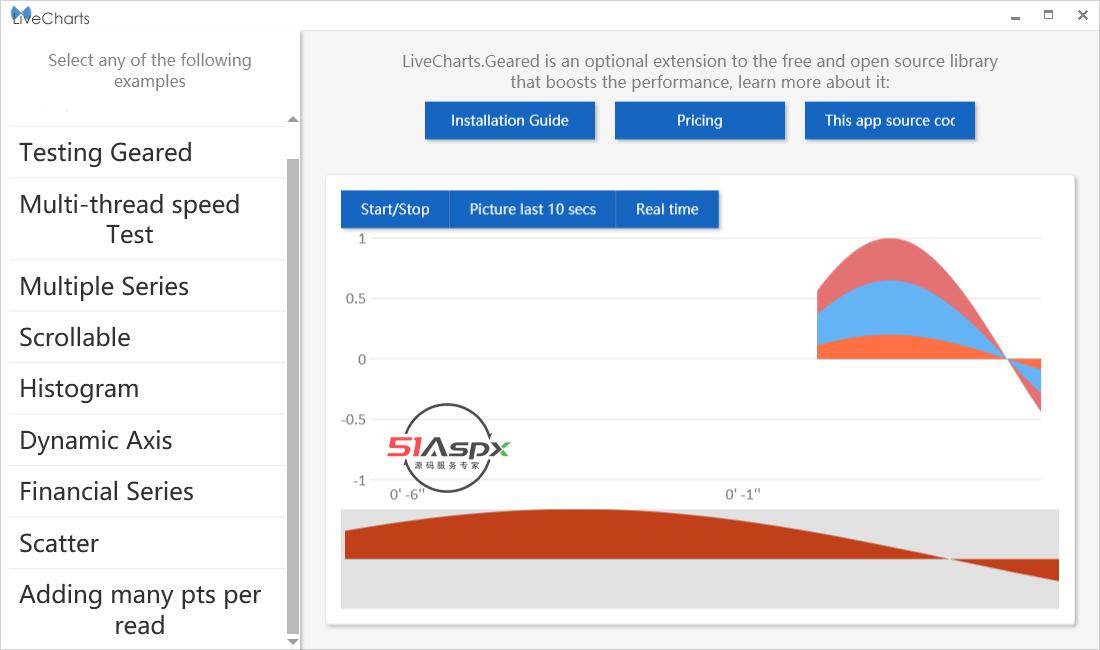The image size is (1100, 650).
Task: Click This app source code button
Action: (890, 121)
